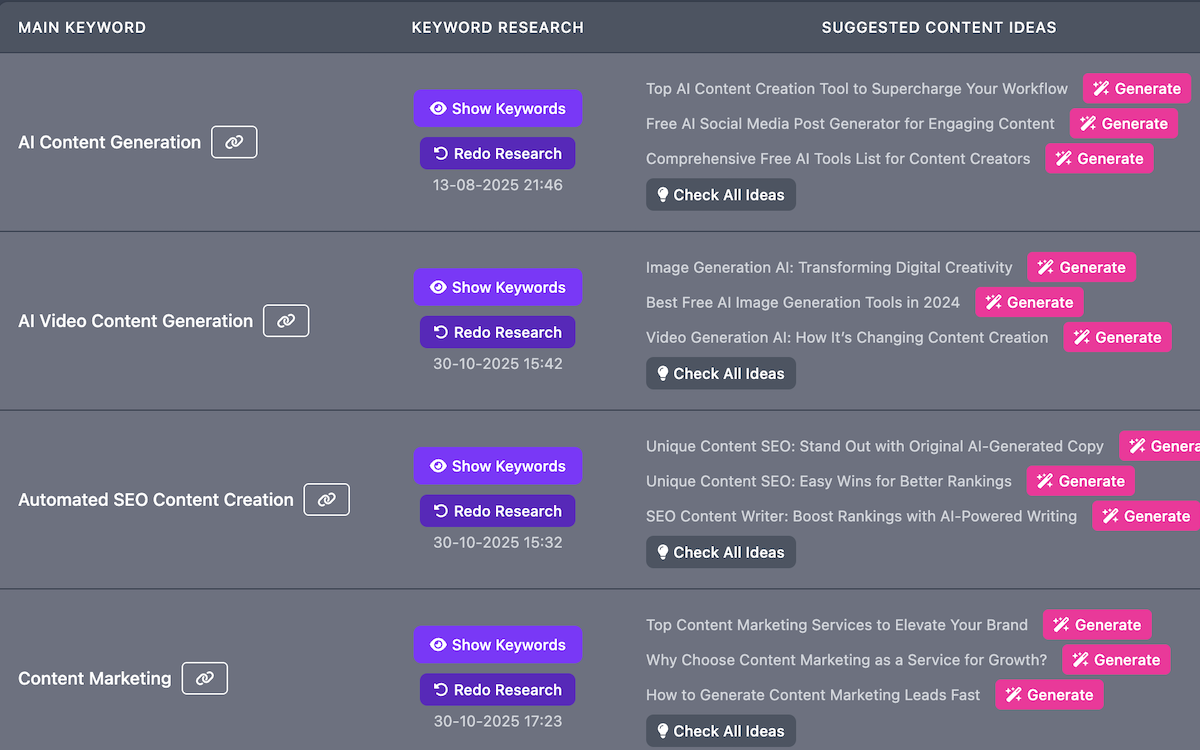Redo Research for AI Content Generation
1200x750 pixels.
tap(498, 154)
